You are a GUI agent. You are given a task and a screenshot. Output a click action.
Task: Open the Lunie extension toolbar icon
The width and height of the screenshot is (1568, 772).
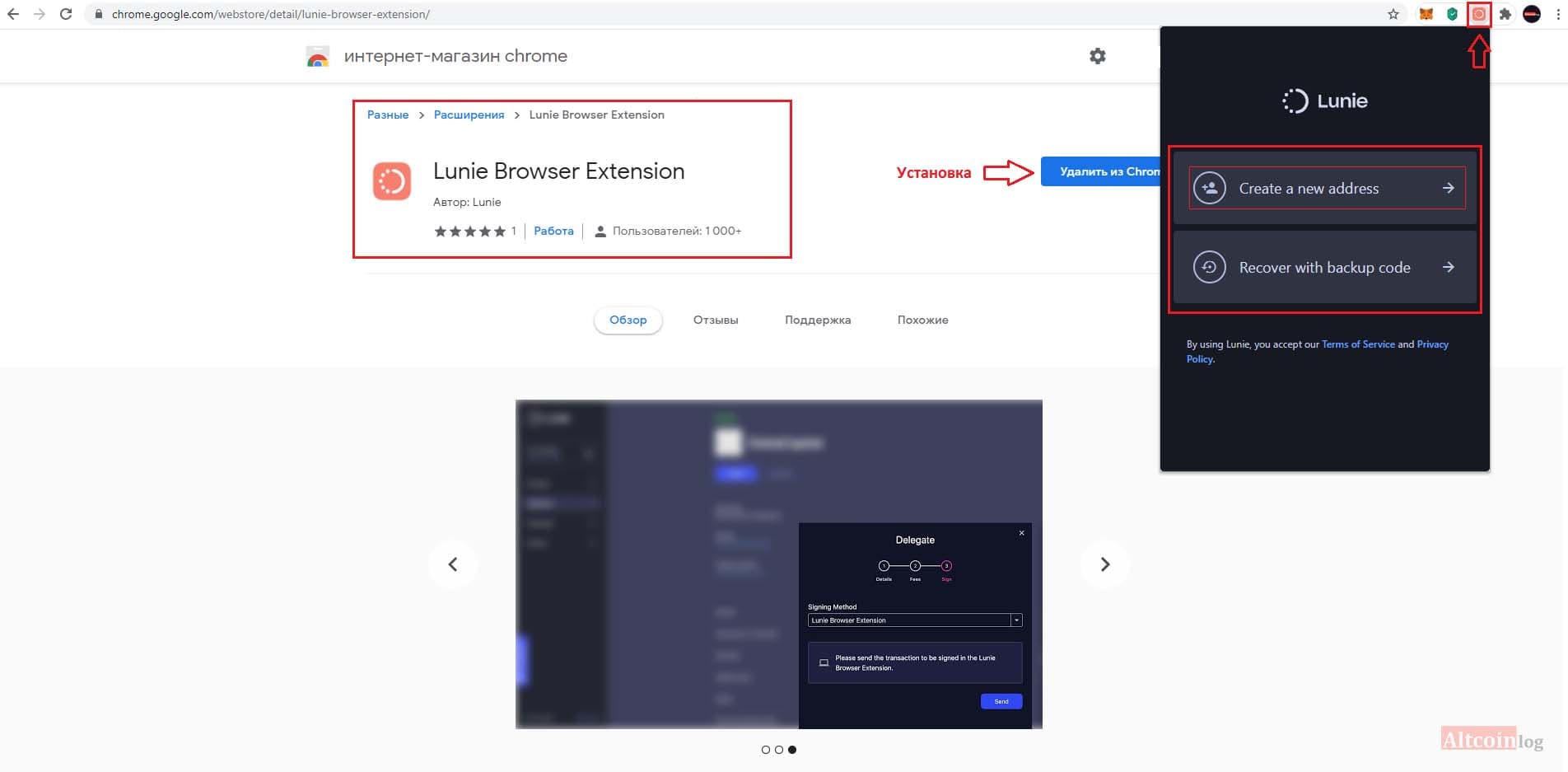pyautogui.click(x=1479, y=14)
